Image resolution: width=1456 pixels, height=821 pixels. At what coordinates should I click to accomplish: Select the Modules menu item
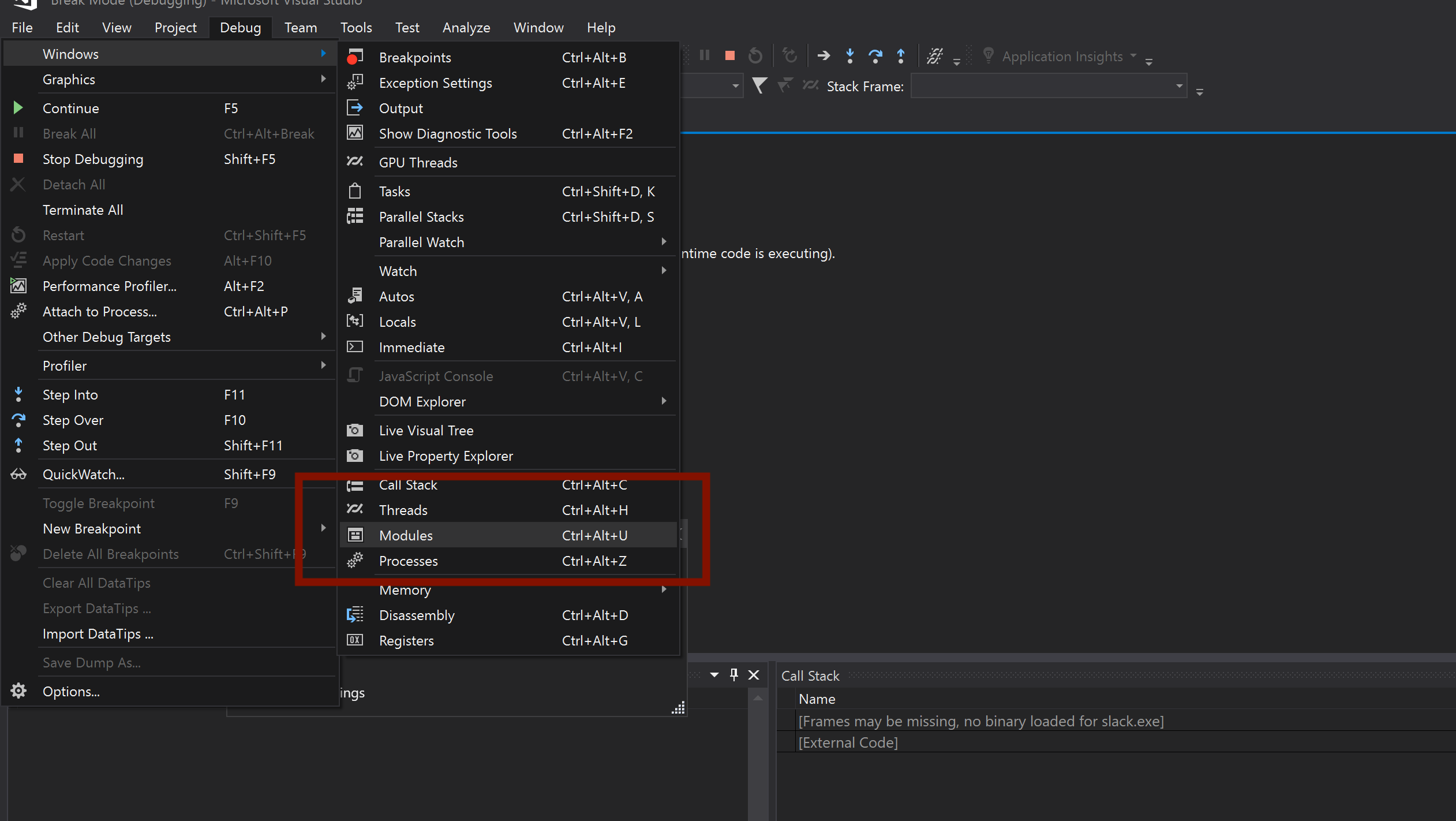[406, 535]
